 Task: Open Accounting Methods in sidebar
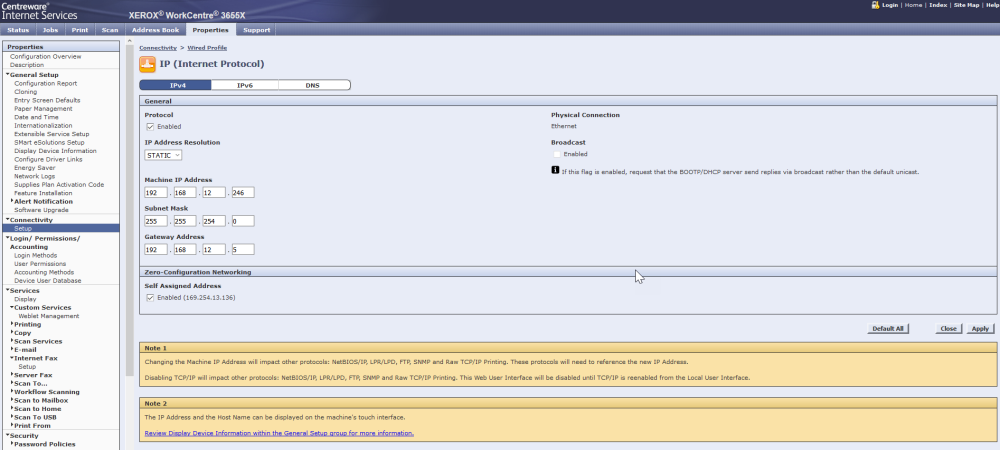pyautogui.click(x=44, y=272)
